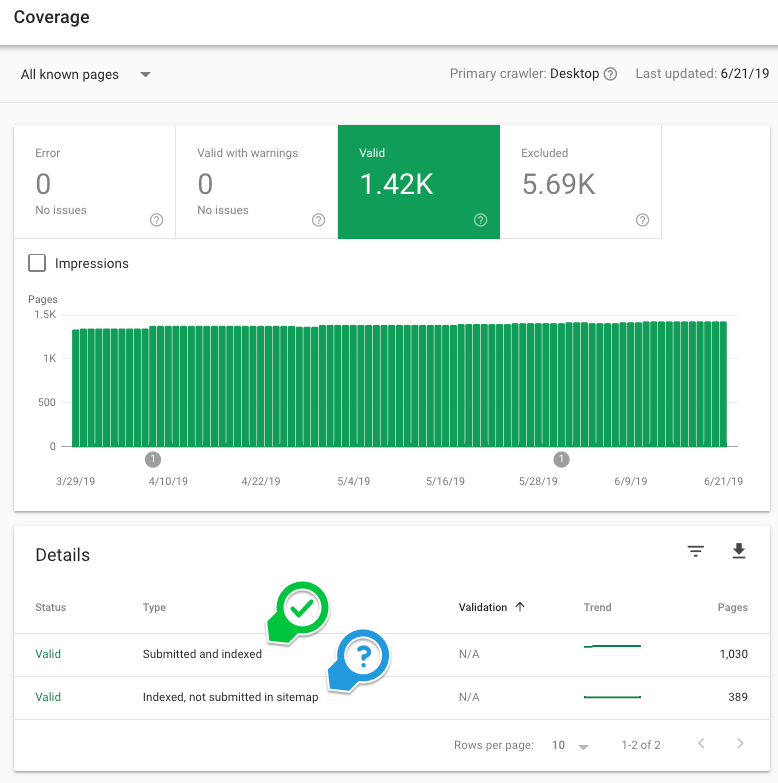Click chart annotation marker near 4/10/19
This screenshot has width=778, height=783.
[153, 459]
